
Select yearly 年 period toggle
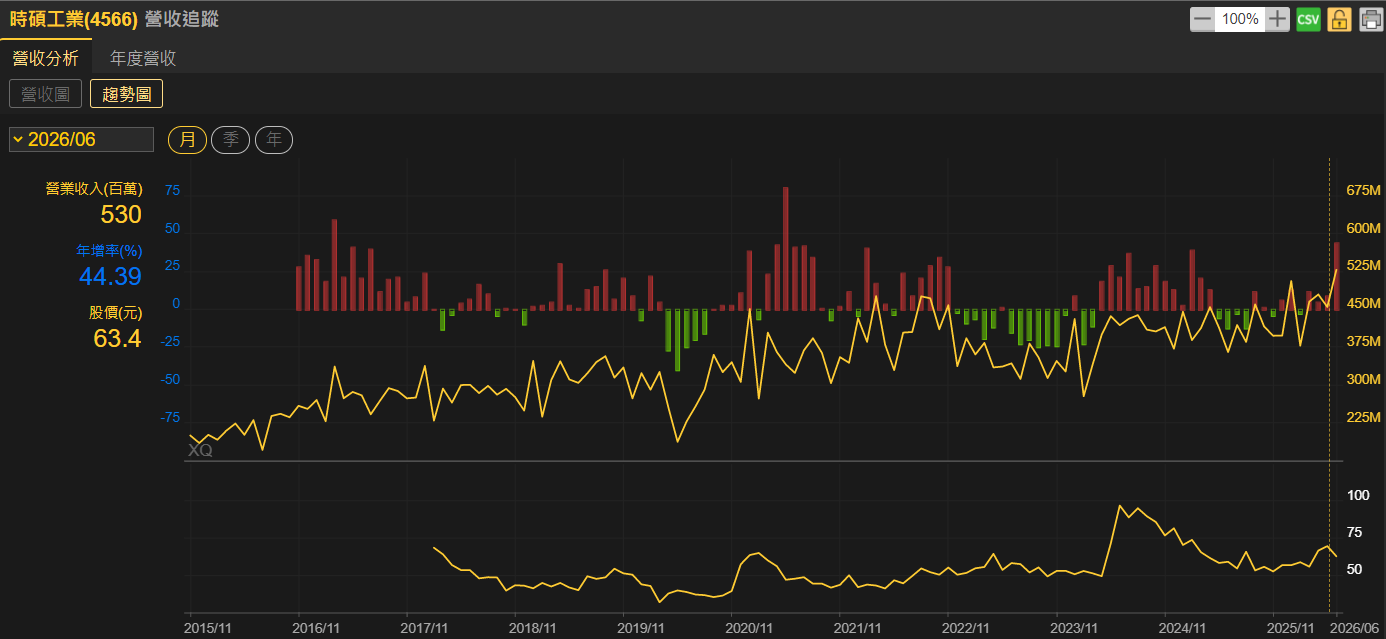coord(274,139)
